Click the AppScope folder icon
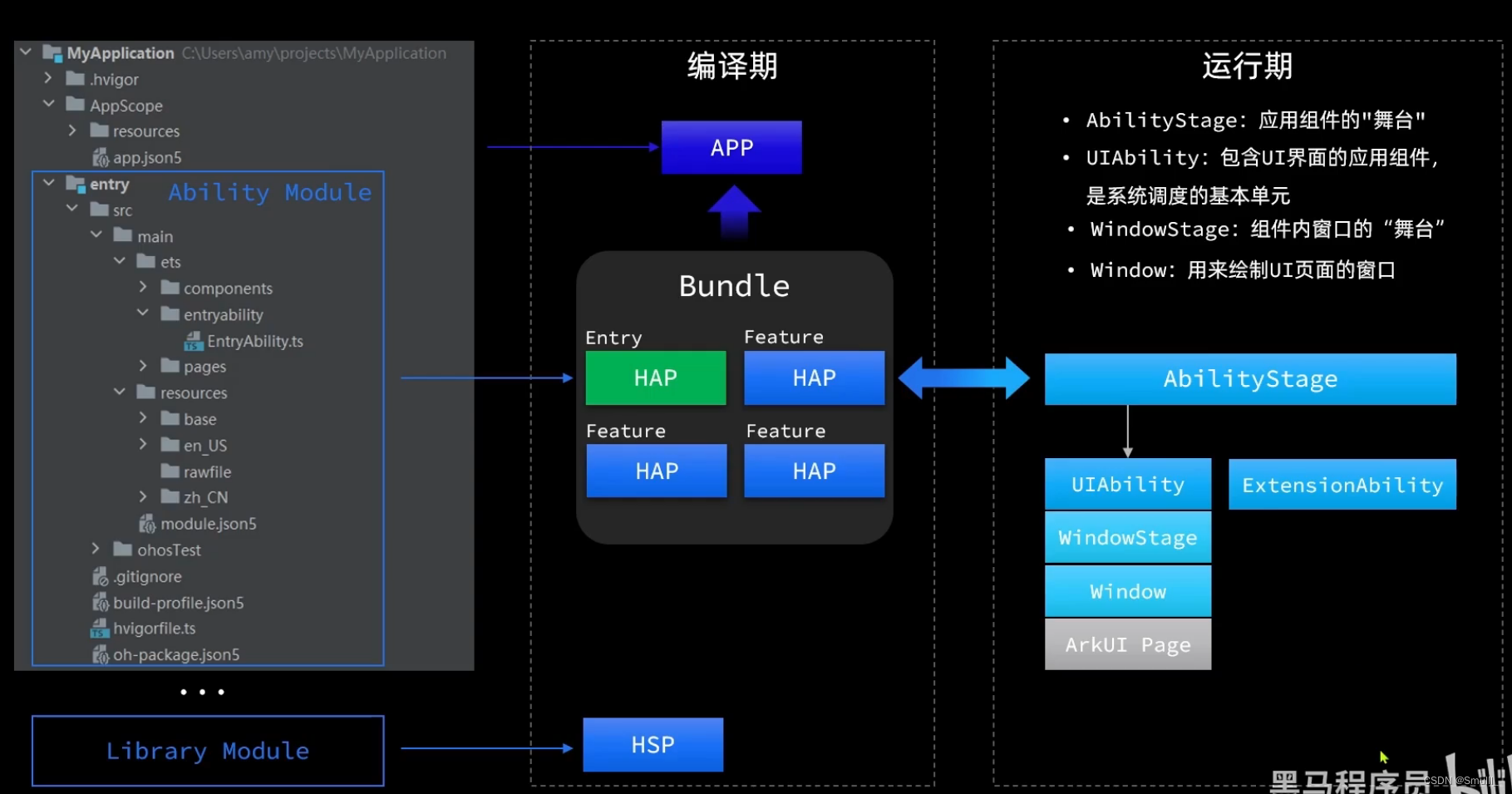1512x794 pixels. 76,105
